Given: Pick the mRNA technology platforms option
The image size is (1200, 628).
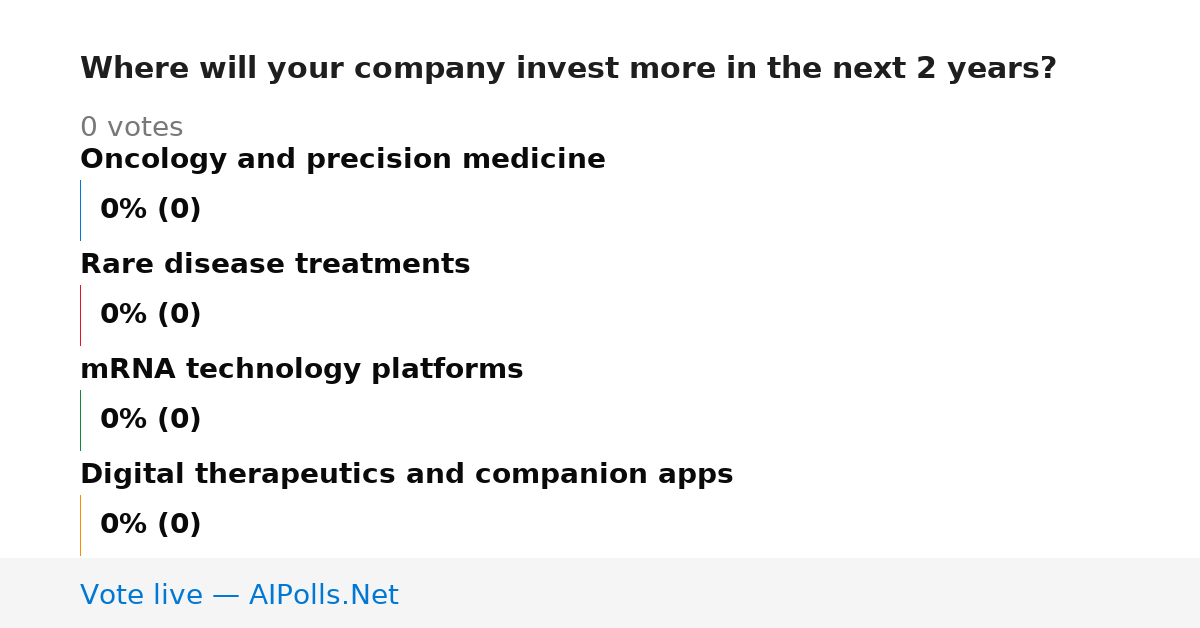Looking at the screenshot, I should (x=301, y=370).
